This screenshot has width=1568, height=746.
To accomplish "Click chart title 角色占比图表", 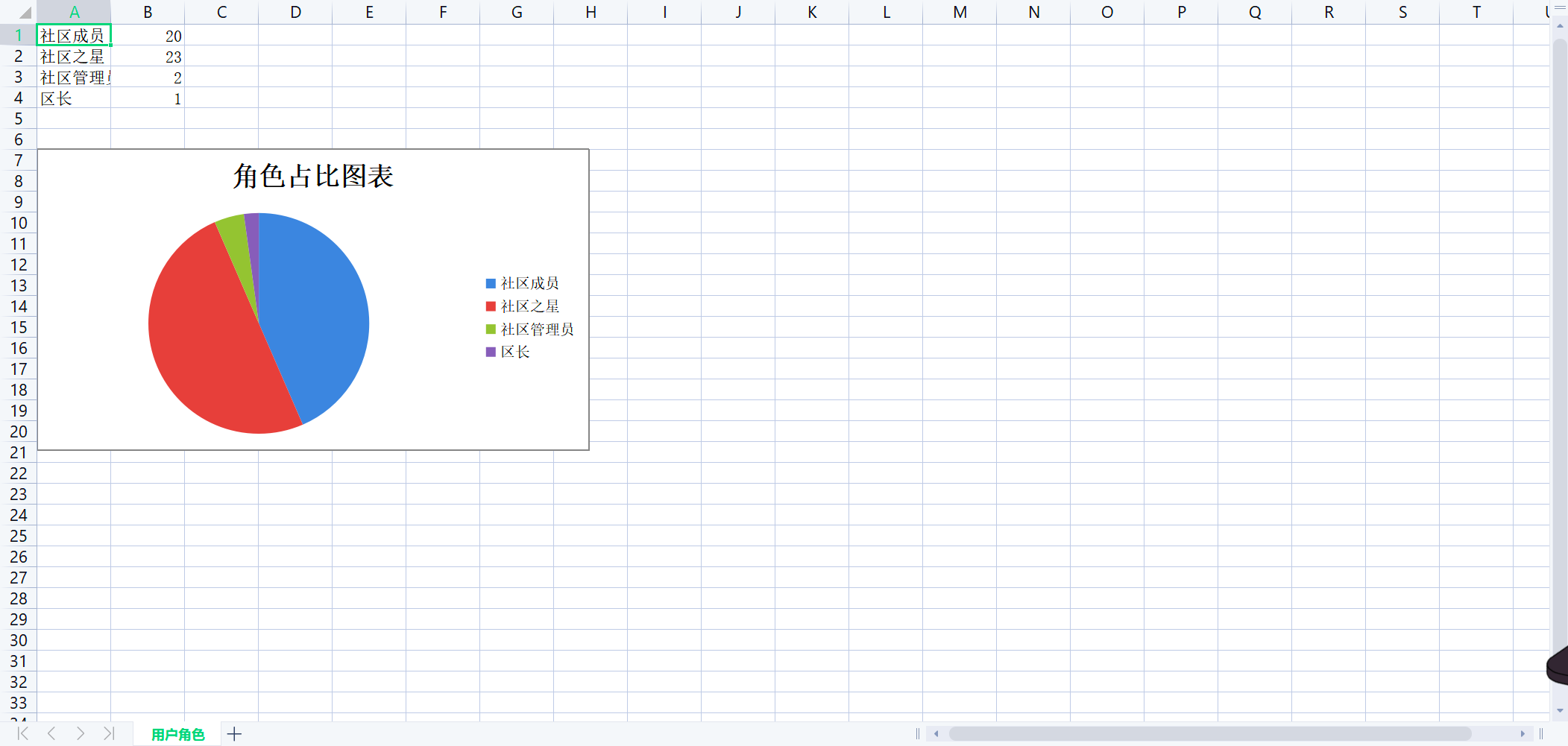I will click(x=313, y=176).
